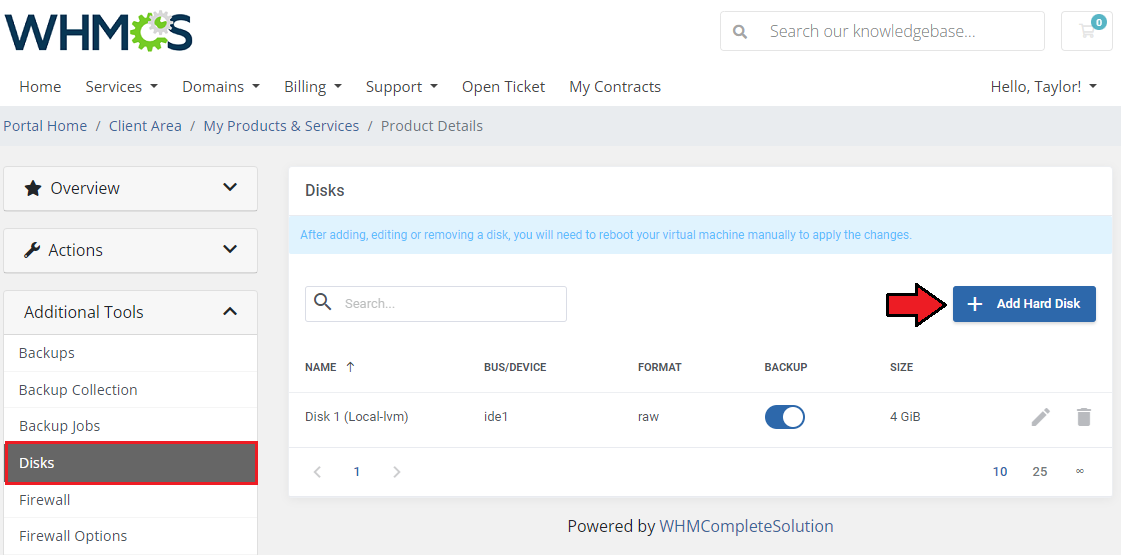Show 10 entries per page
1121x555 pixels.
(1000, 471)
